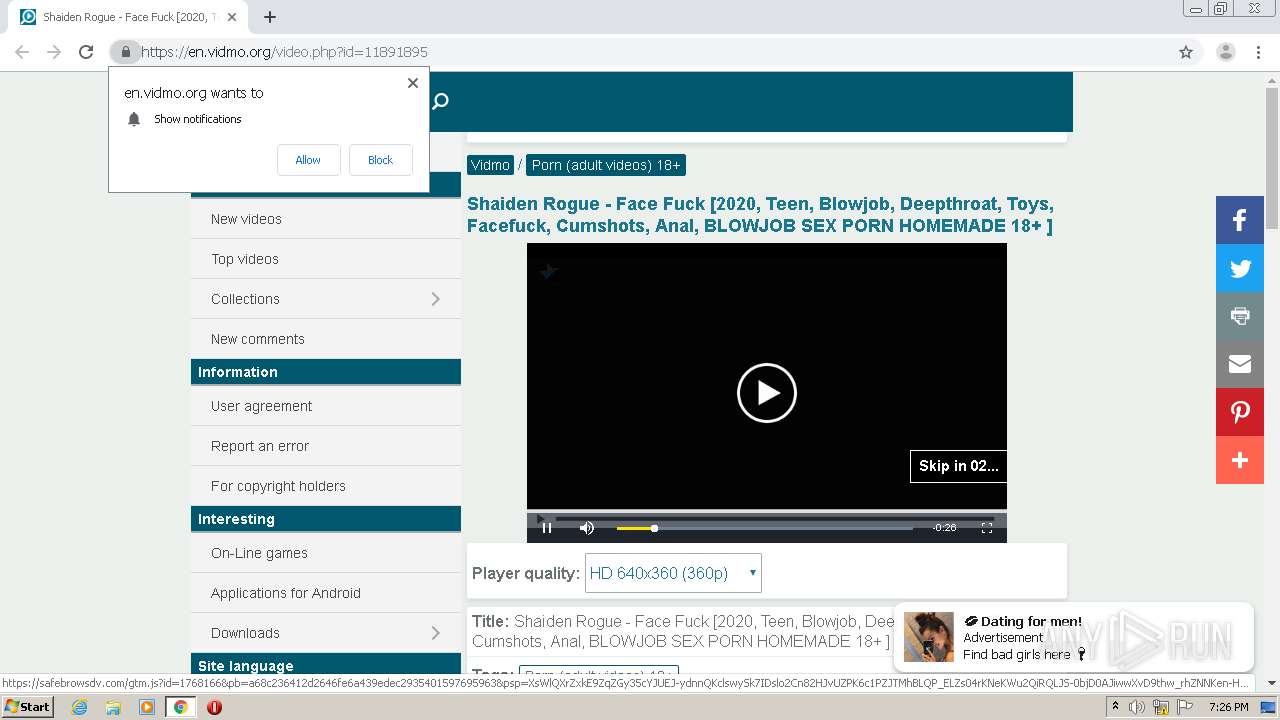
Task: Click the taskbar clock 7:26 PM
Action: (1228, 707)
